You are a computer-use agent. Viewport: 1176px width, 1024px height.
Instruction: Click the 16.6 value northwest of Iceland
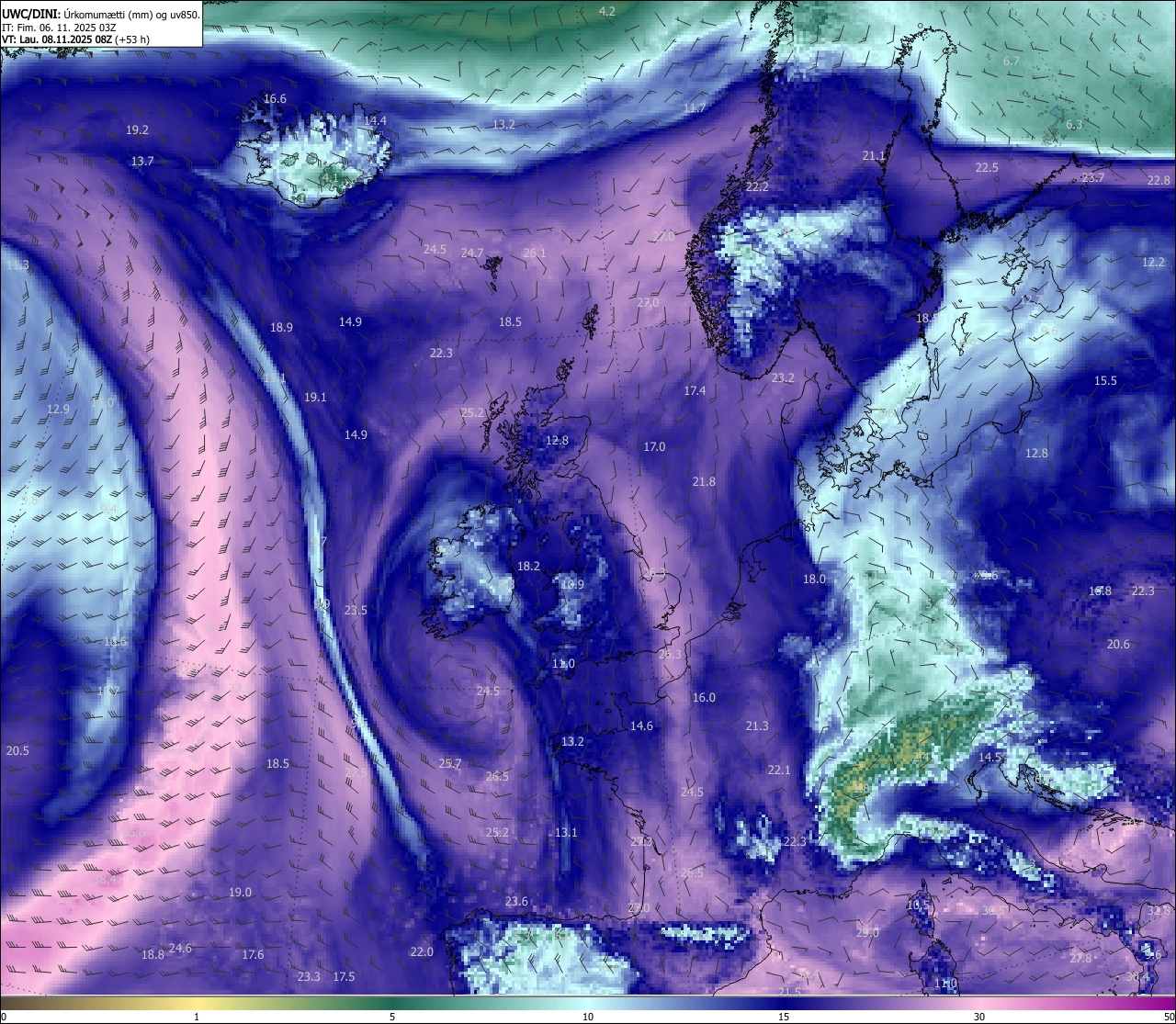(275, 98)
